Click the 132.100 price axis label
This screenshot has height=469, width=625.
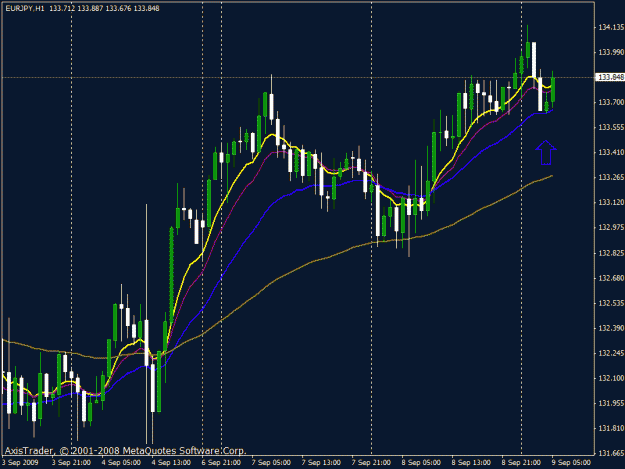(x=611, y=378)
